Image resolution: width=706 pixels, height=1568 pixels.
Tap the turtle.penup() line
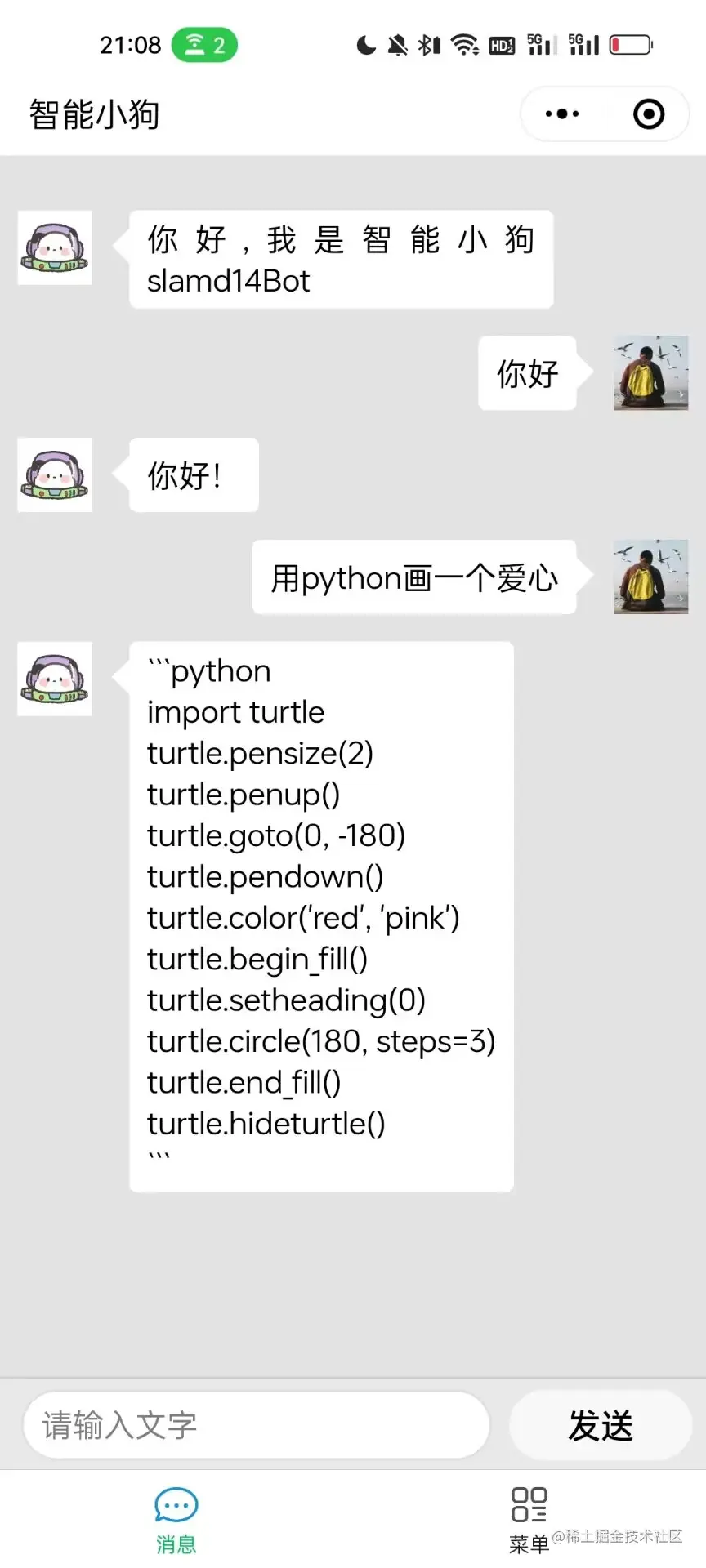point(244,795)
